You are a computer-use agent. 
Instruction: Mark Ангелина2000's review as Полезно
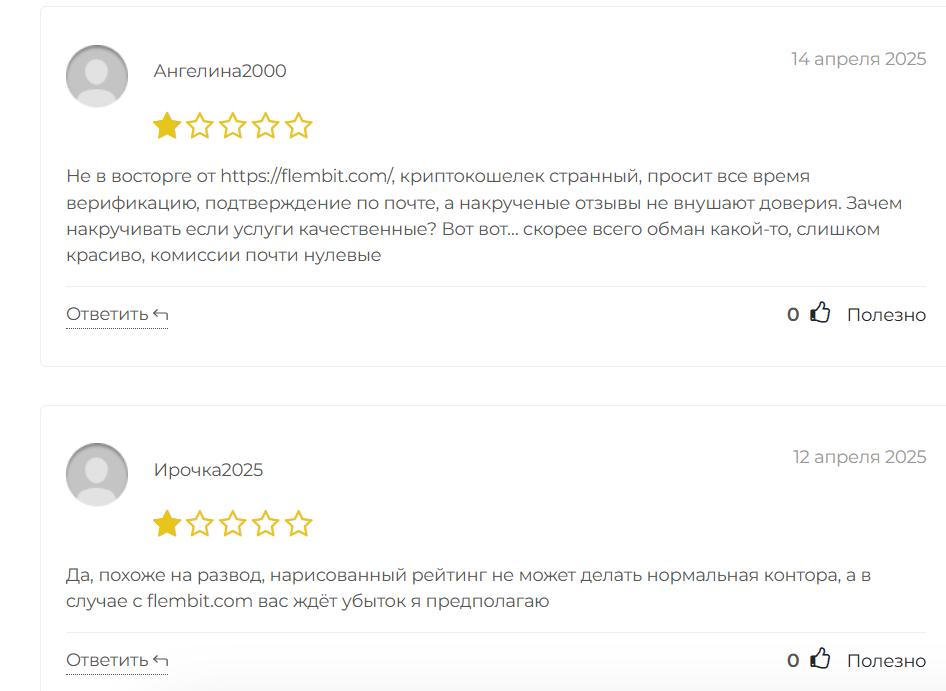(886, 315)
